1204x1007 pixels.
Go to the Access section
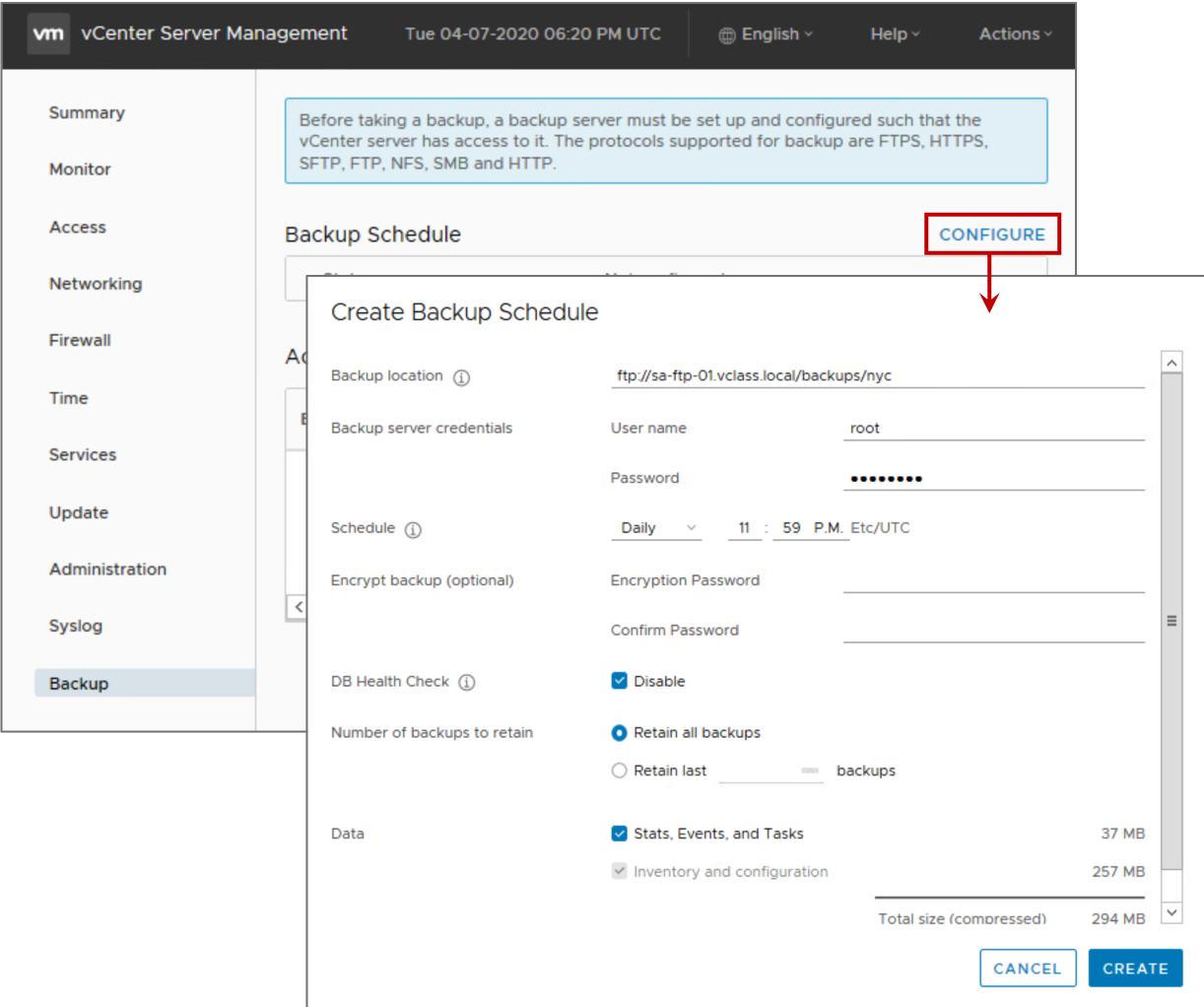78,227
